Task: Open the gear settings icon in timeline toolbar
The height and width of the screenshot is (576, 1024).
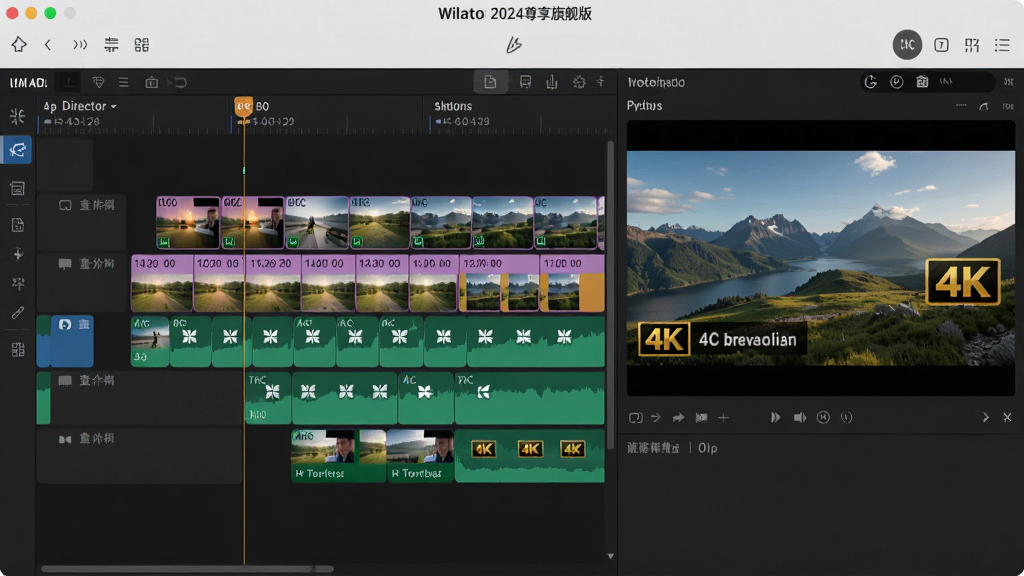Action: coord(579,82)
